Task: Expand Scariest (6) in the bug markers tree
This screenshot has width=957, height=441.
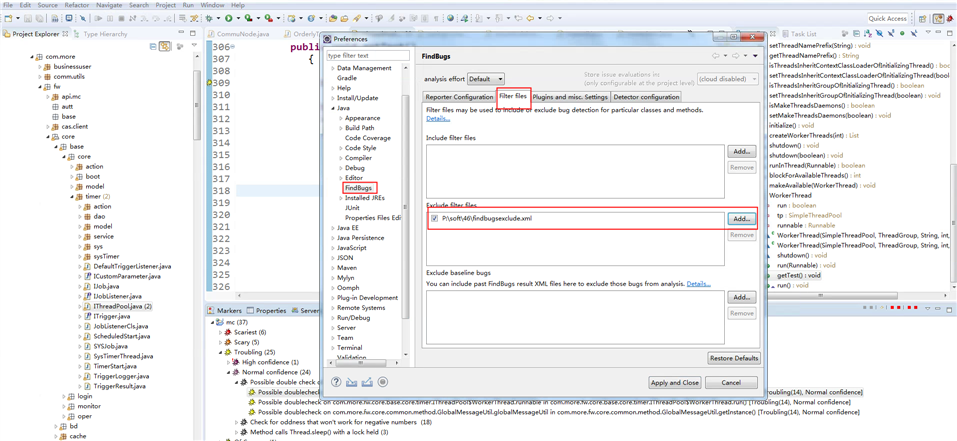Action: click(x=221, y=332)
